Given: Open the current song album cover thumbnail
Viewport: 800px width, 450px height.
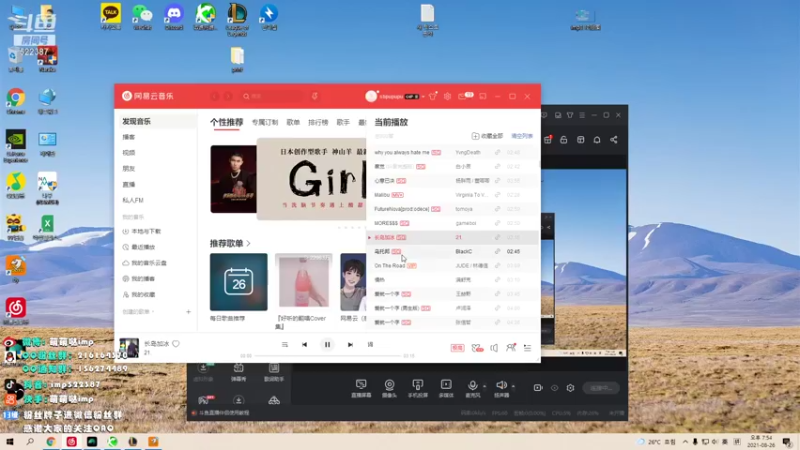Looking at the screenshot, I should pos(129,347).
